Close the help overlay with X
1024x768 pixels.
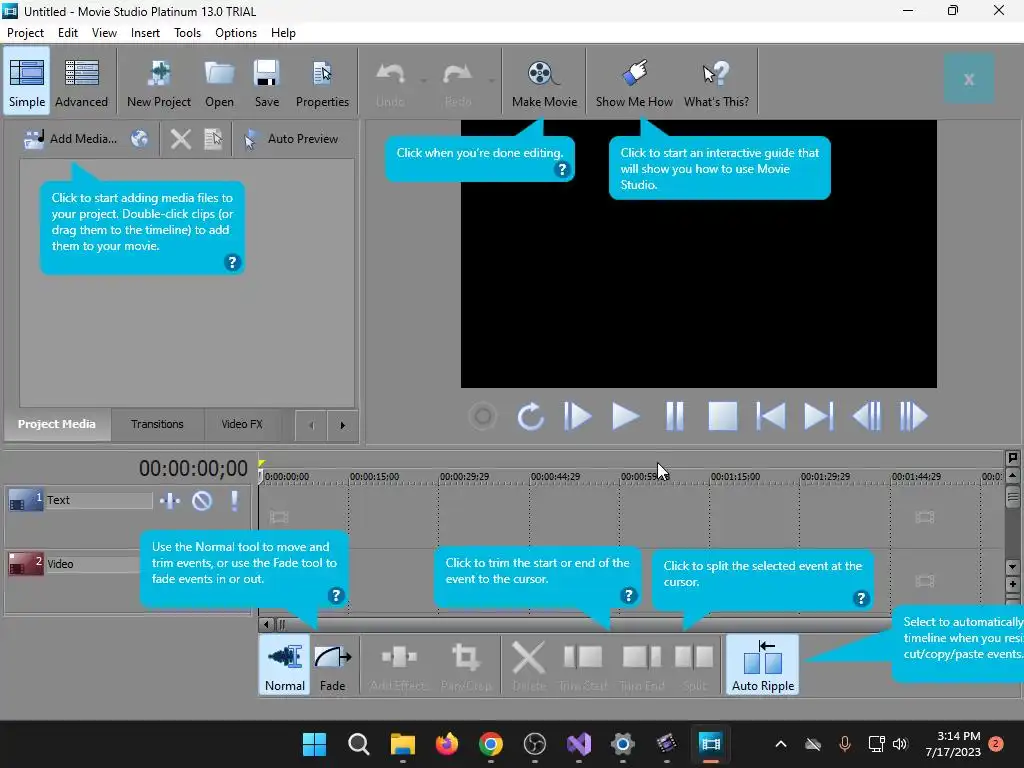point(969,79)
